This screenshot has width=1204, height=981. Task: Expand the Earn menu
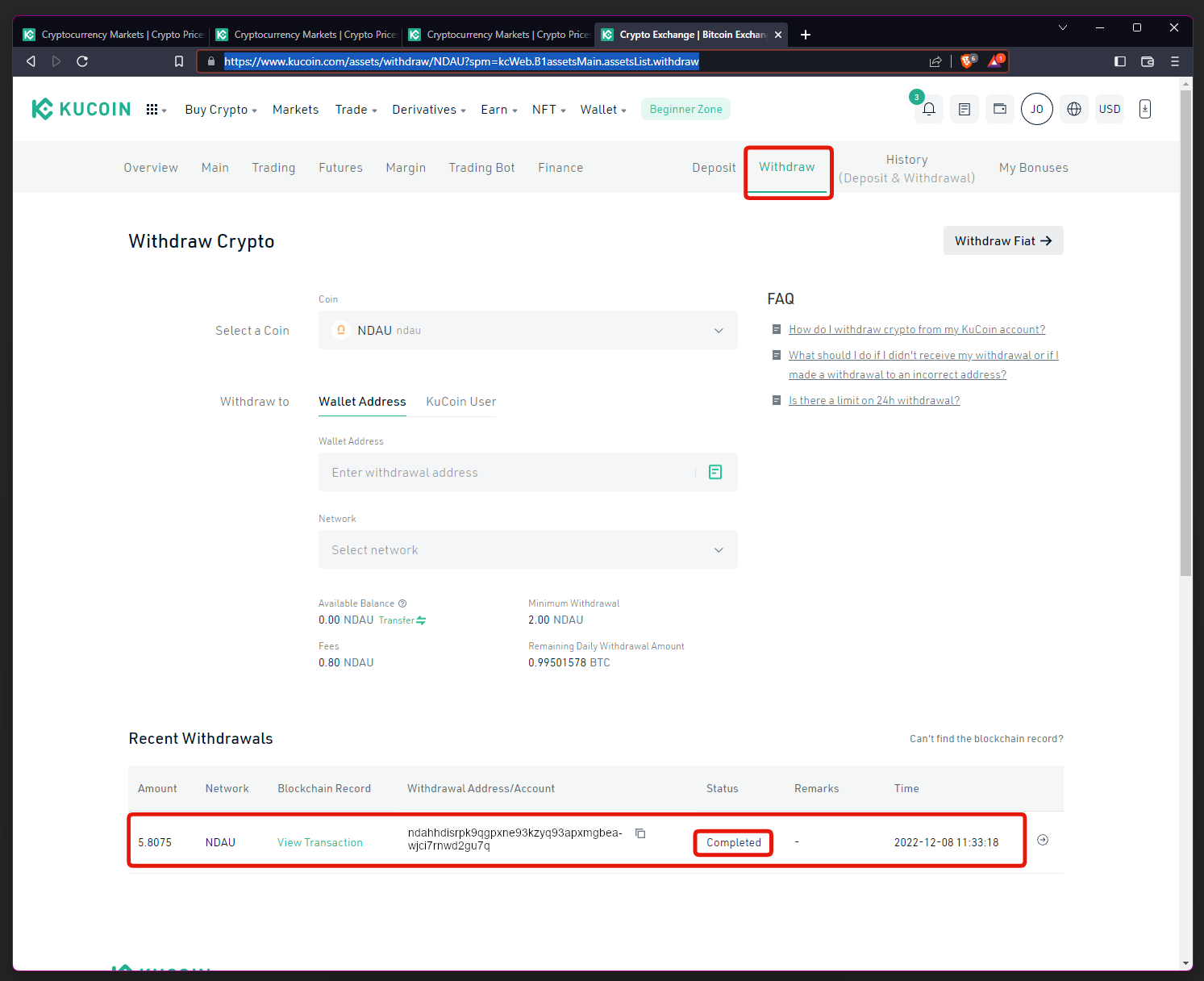coord(499,110)
